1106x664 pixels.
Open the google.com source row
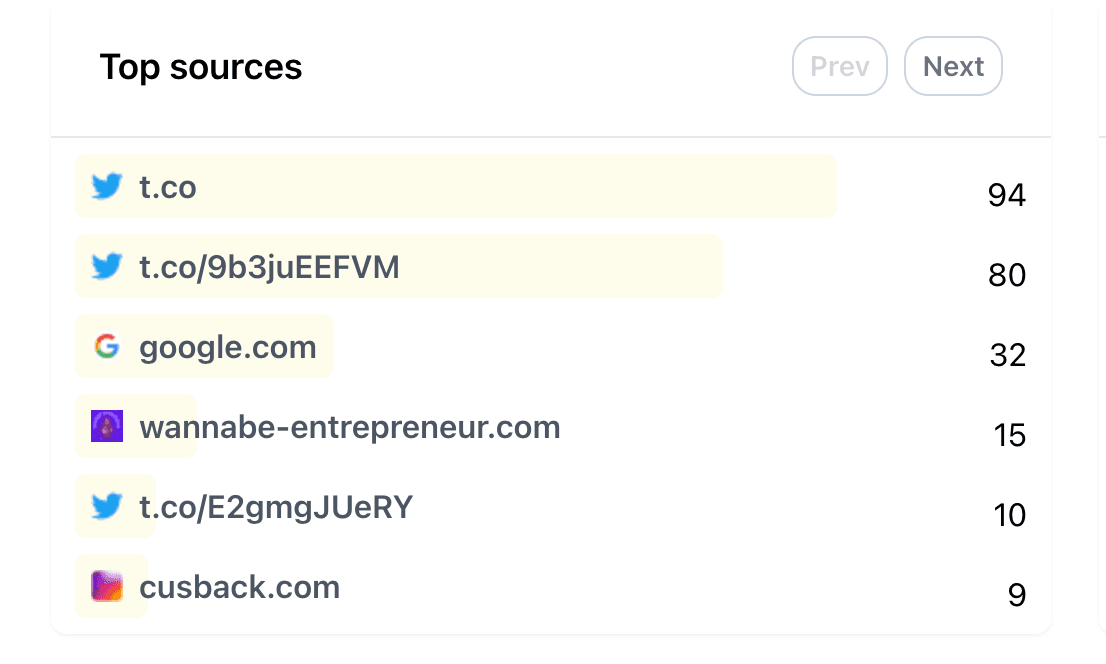point(228,347)
